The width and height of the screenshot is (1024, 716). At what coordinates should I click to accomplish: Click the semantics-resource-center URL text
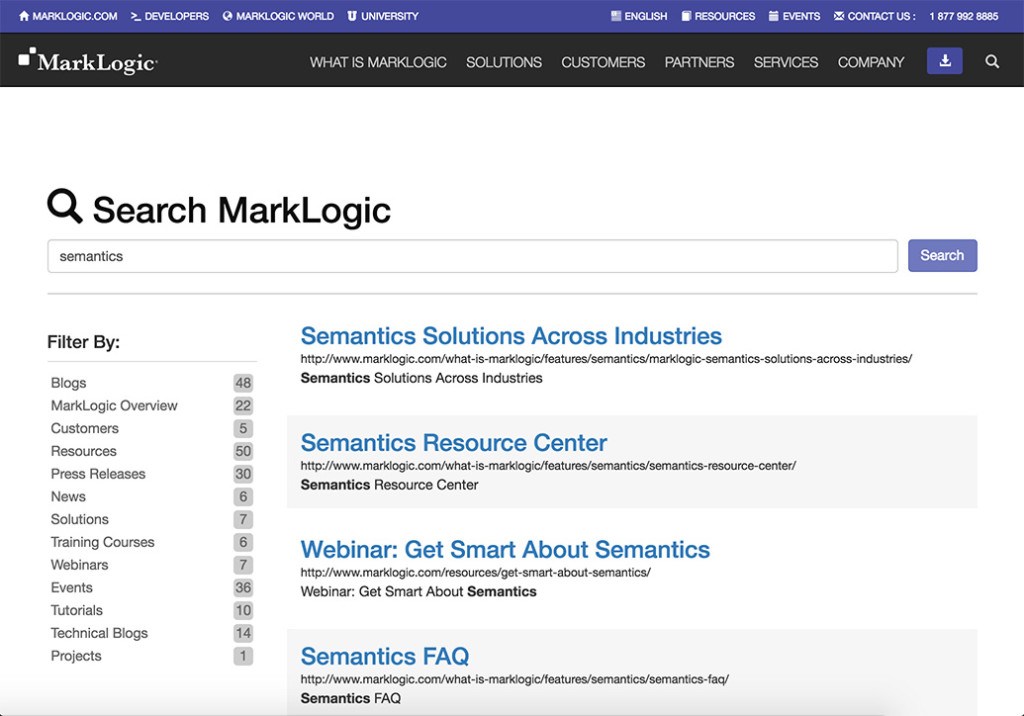[x=548, y=466]
